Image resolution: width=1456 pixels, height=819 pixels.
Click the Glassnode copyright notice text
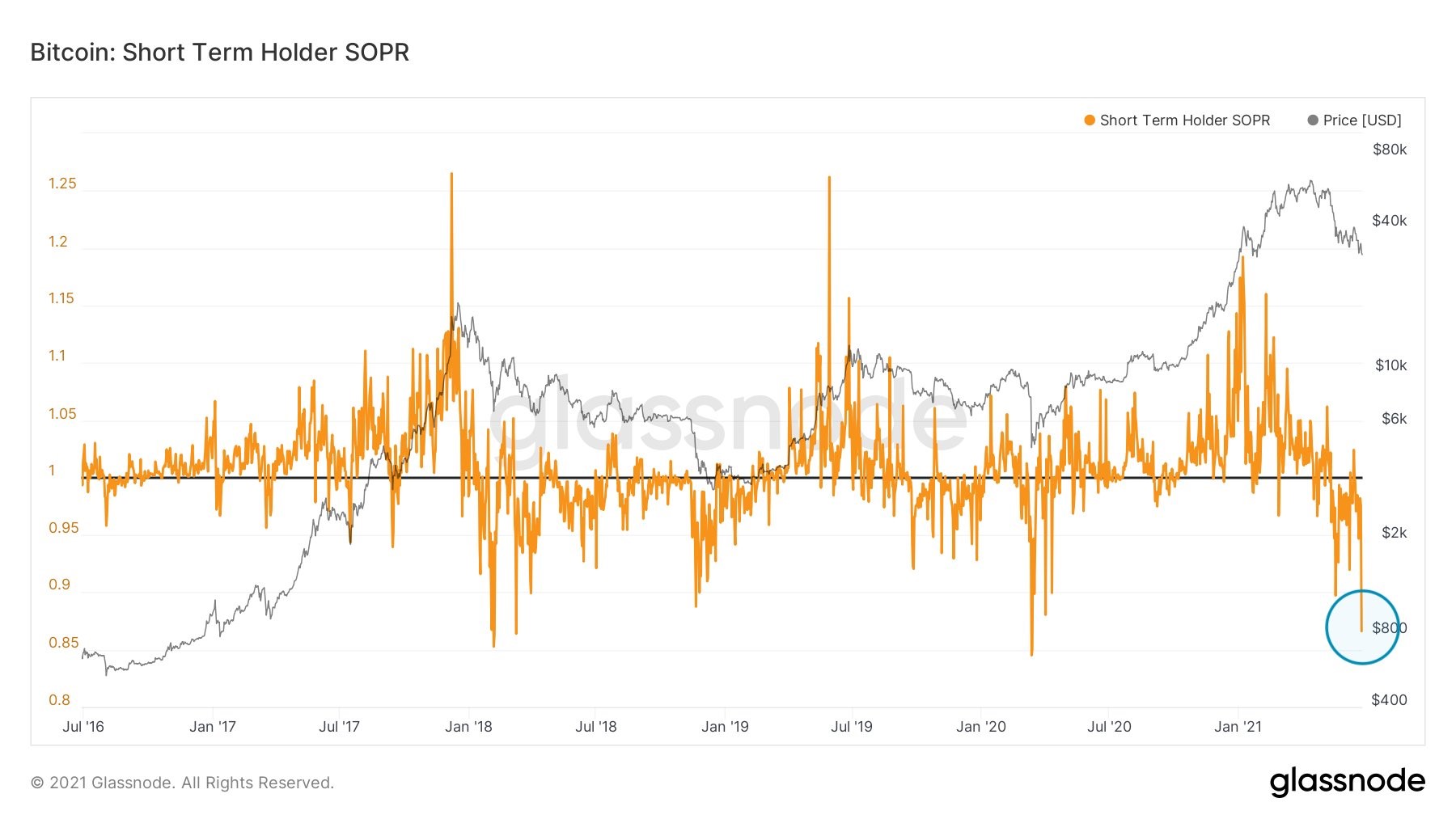tap(182, 783)
